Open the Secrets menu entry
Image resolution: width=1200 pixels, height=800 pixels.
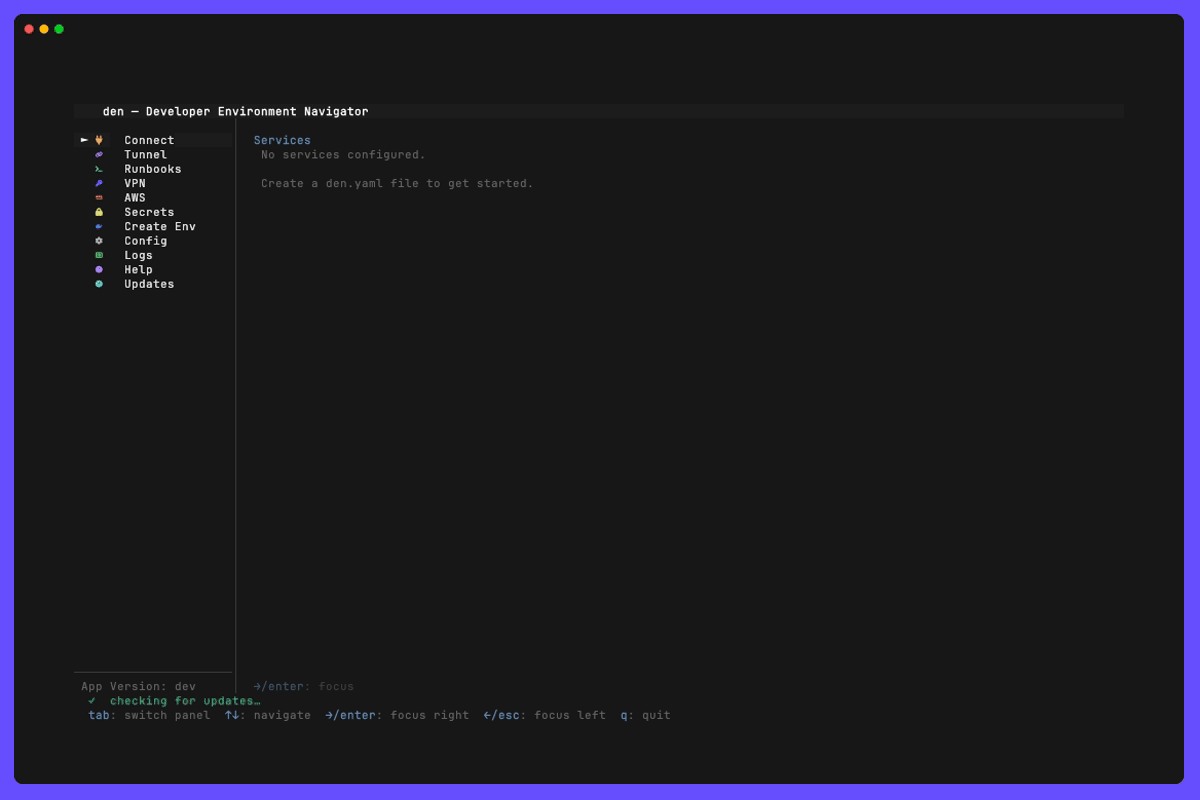[149, 212]
